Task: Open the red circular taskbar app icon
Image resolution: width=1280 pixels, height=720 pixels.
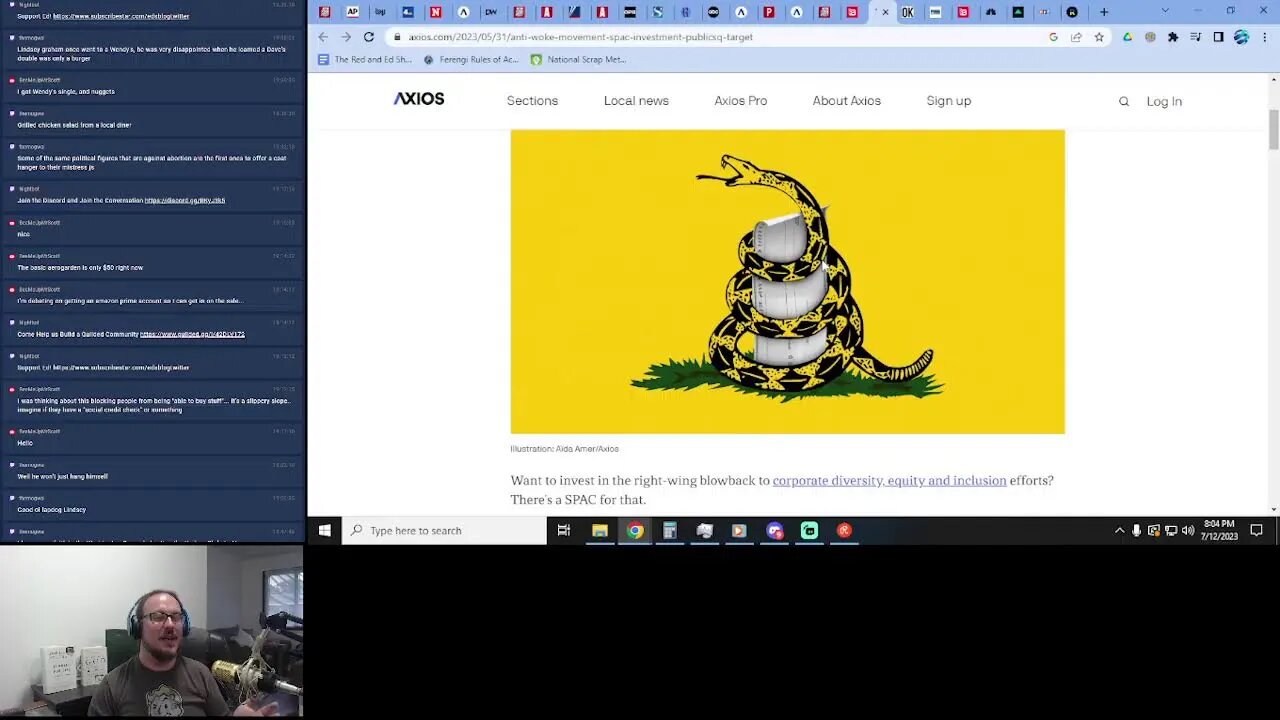Action: click(844, 531)
